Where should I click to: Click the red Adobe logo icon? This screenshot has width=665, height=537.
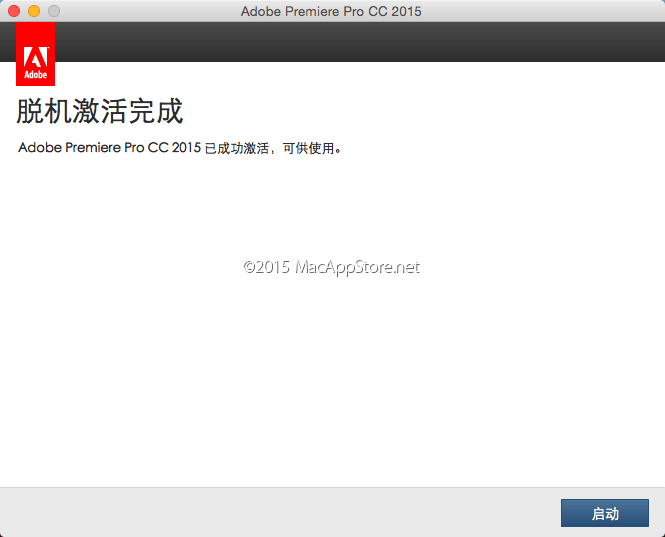(x=36, y=55)
